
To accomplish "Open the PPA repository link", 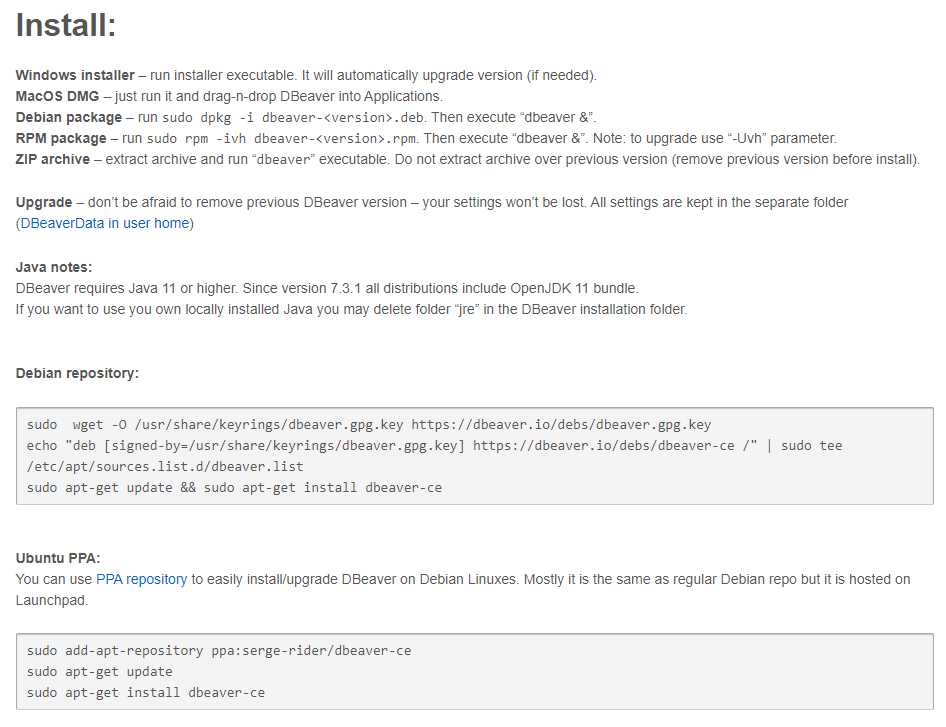I will pos(142,579).
